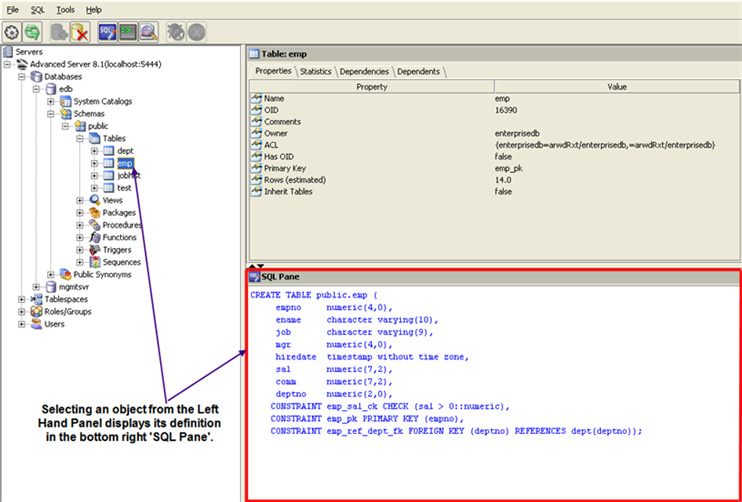Screen dimensions: 742x502
Task: Expand the System Catalogs node
Action: pos(51,101)
